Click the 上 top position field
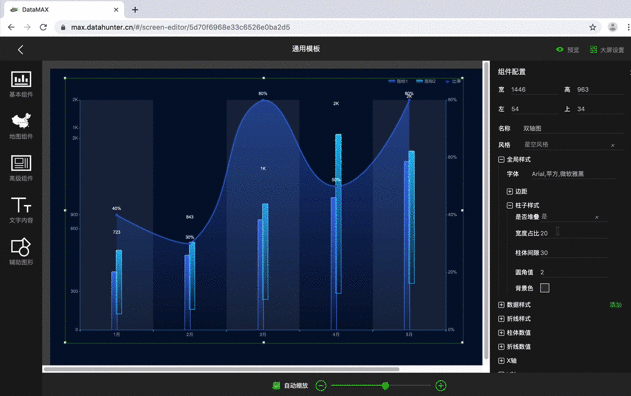 (600, 109)
